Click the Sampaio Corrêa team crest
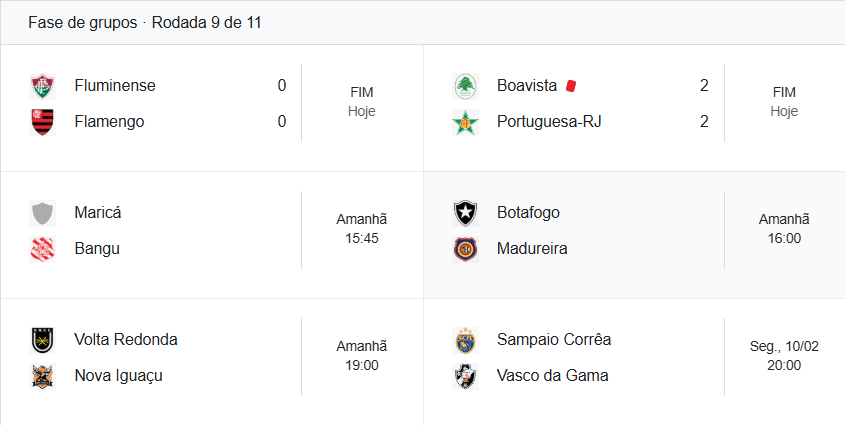845x425 pixels. (x=465, y=340)
